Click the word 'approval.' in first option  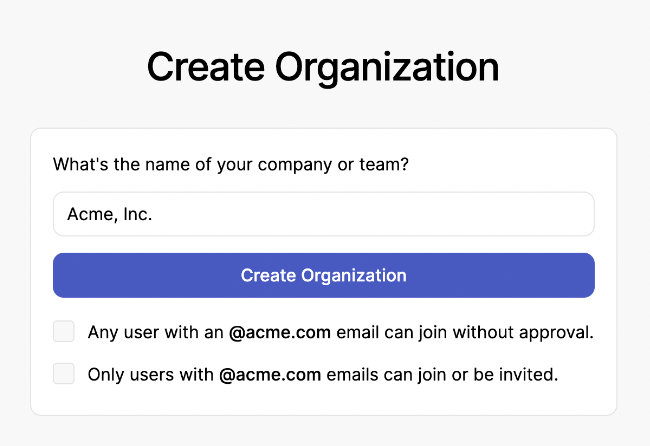[556, 333]
